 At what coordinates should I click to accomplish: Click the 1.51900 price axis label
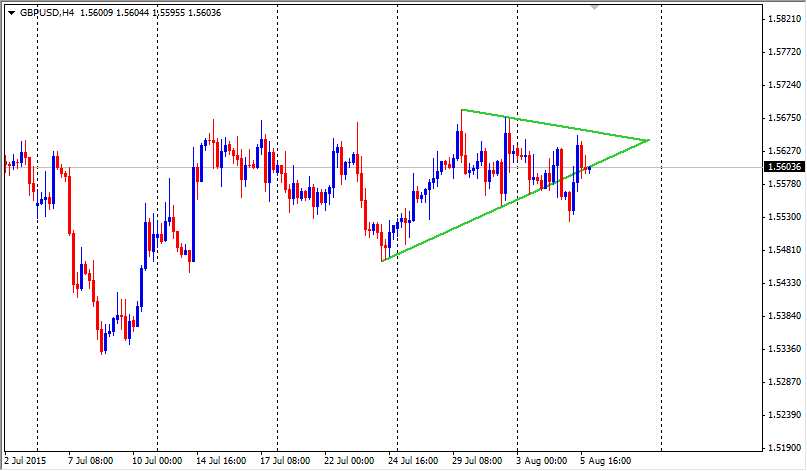coord(784,447)
